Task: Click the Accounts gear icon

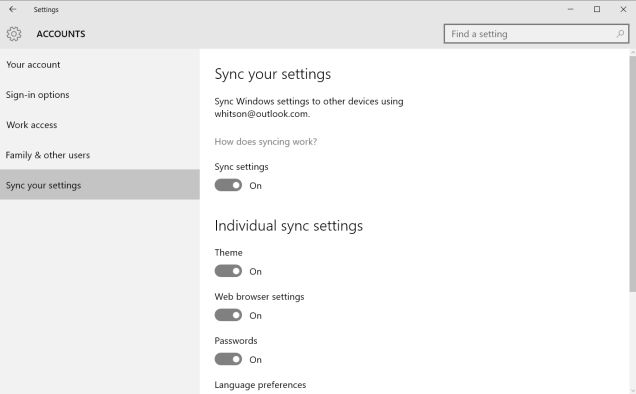Action: (14, 34)
